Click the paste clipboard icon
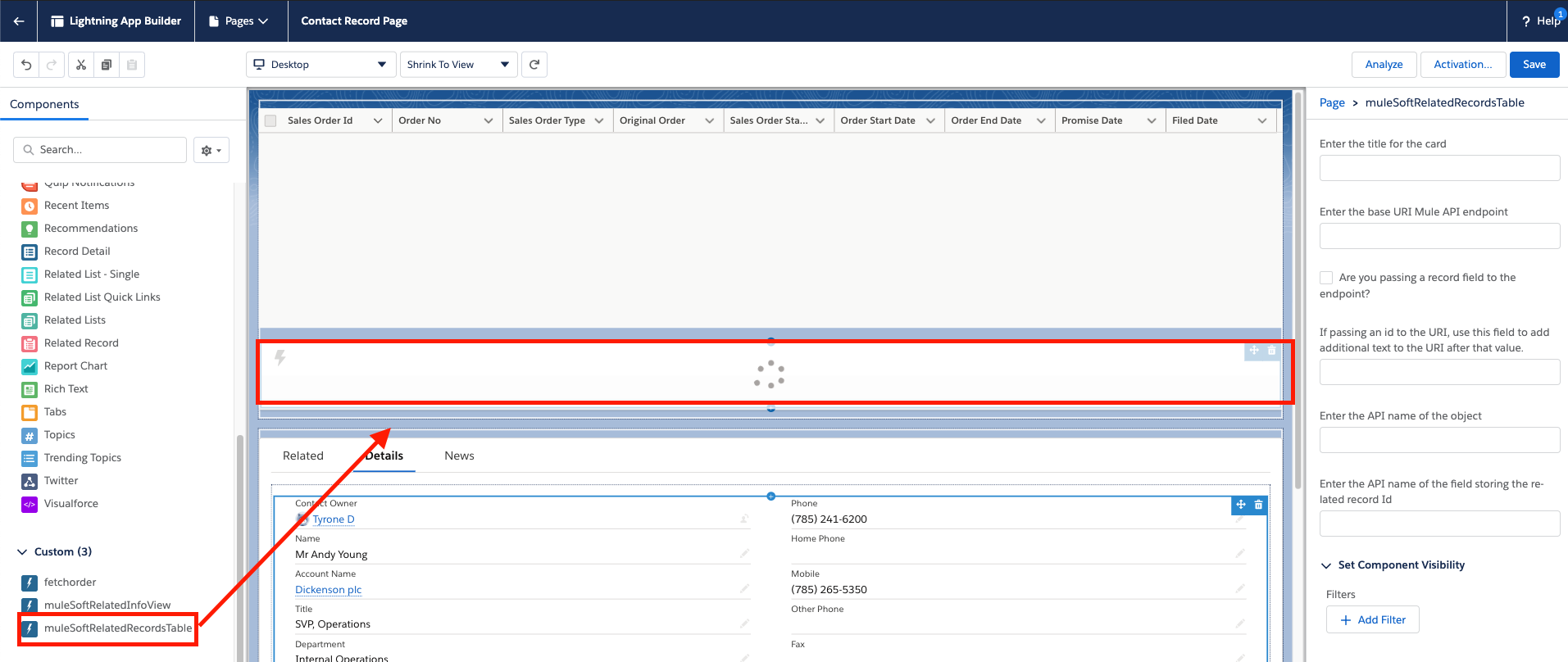The height and width of the screenshot is (662, 1568). point(132,65)
